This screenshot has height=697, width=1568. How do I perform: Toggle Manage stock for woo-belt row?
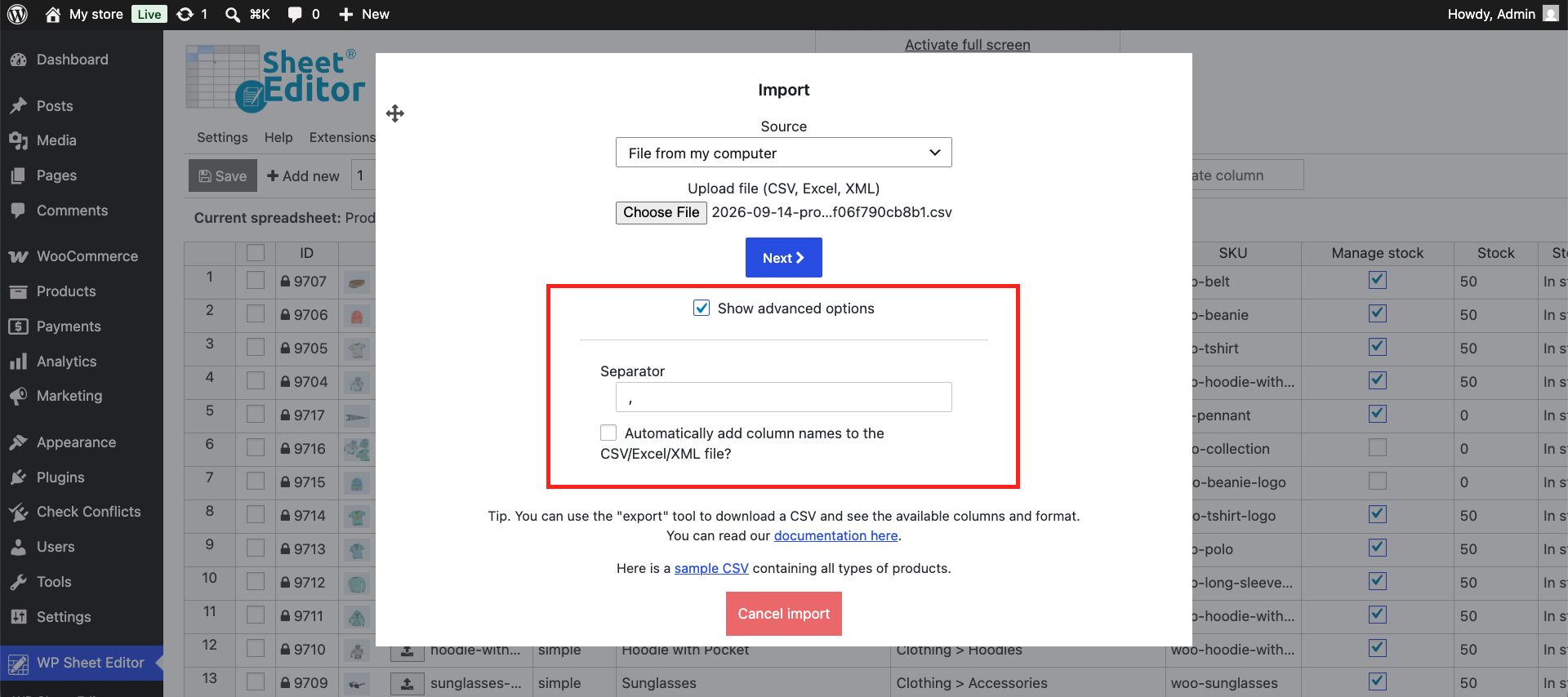point(1378,280)
